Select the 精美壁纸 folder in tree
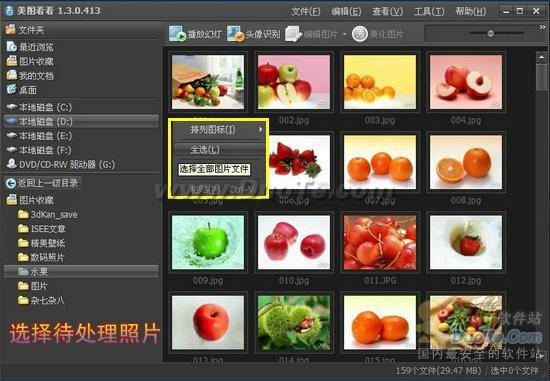Viewport: 550px width, 381px height. 42,243
